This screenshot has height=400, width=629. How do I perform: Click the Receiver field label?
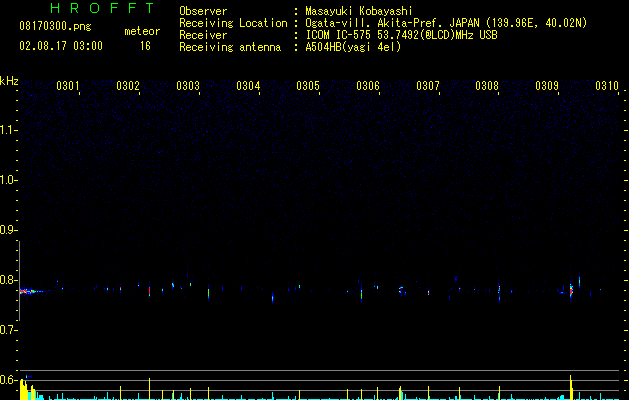coord(203,35)
